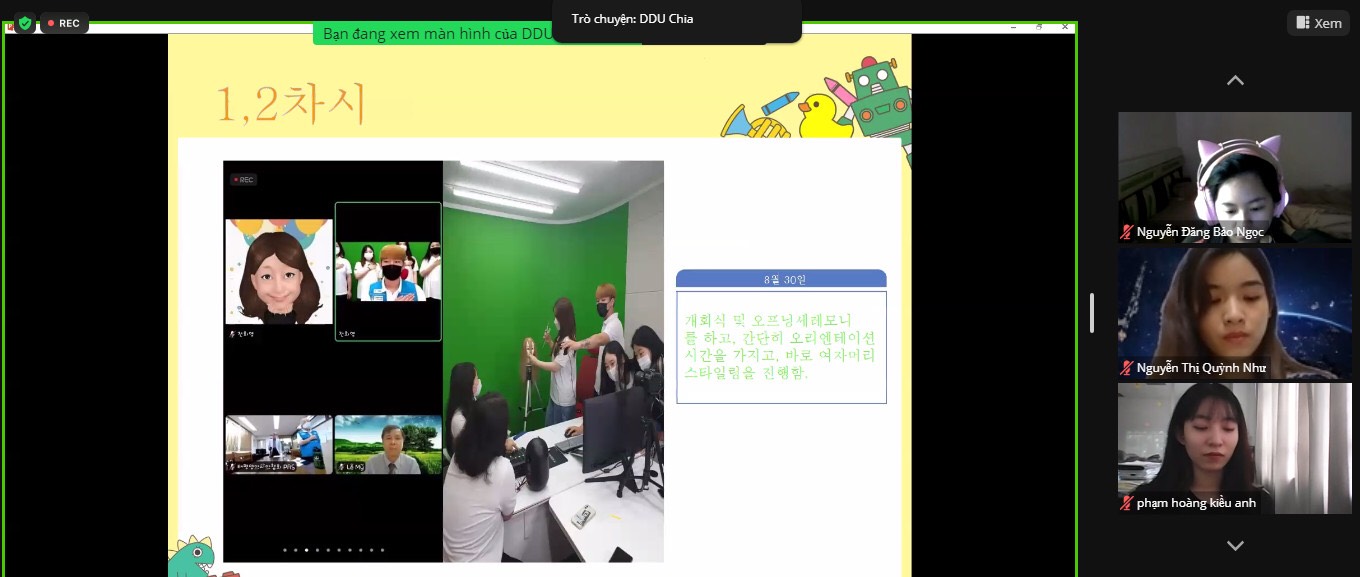Select phạm hoàng kiều anh's video tile

tap(1234, 448)
